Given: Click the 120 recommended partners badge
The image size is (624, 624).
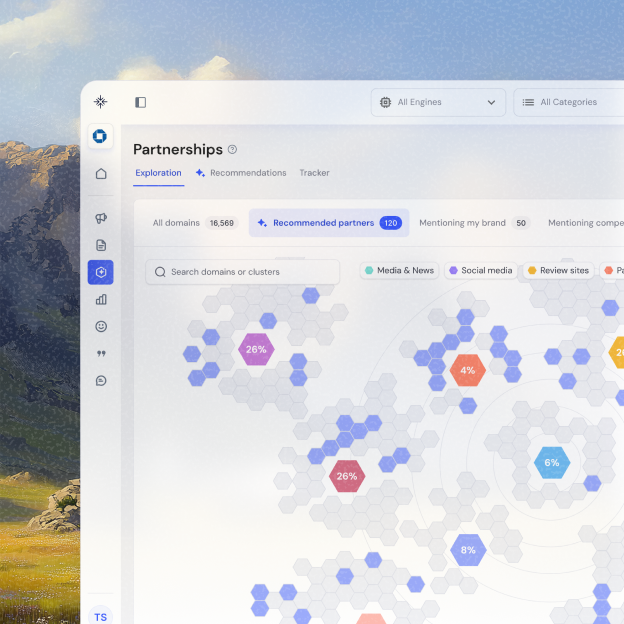Looking at the screenshot, I should [391, 223].
